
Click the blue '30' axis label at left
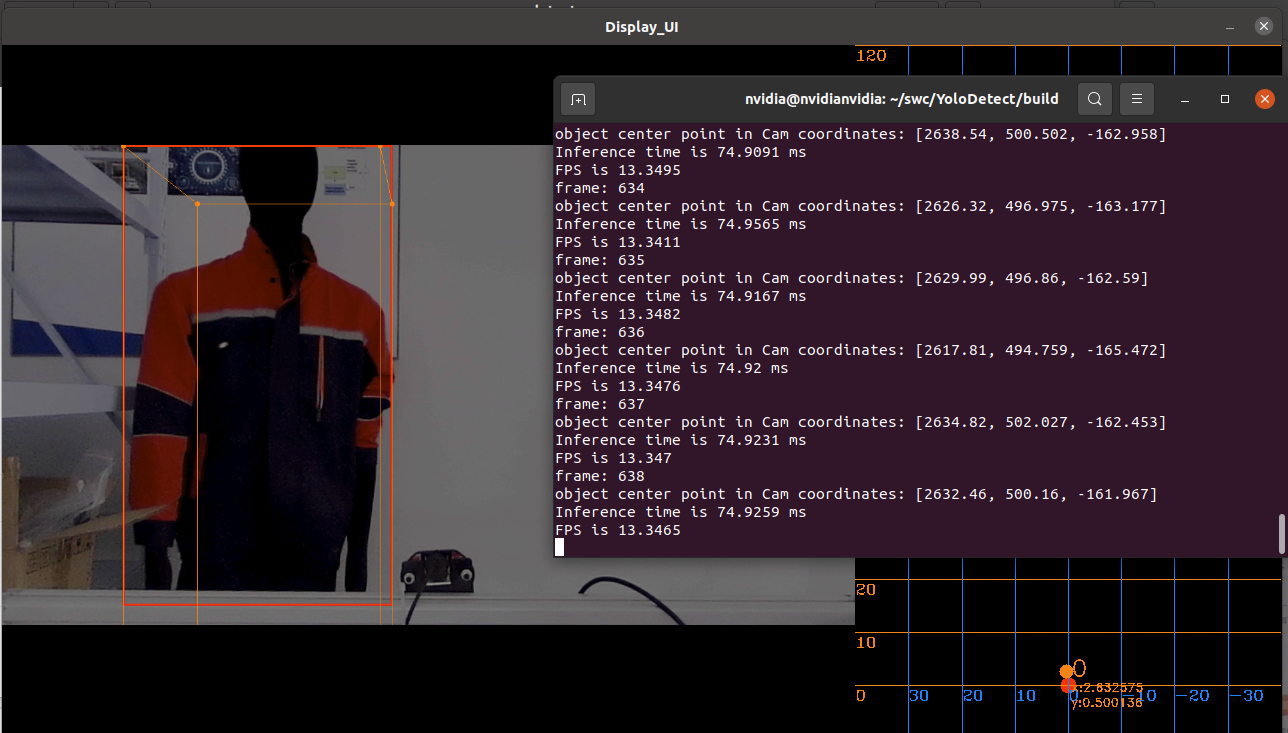tap(918, 695)
